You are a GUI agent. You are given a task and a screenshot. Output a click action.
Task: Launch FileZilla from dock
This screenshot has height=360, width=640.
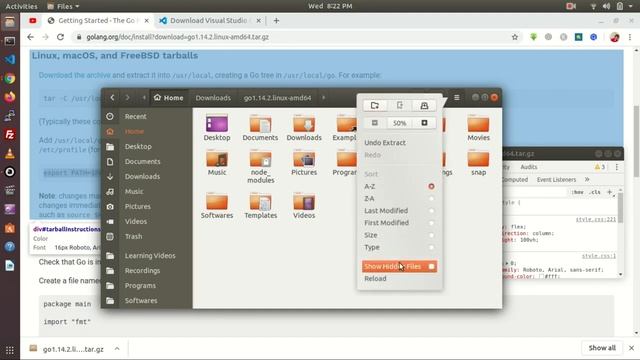tap(10, 135)
